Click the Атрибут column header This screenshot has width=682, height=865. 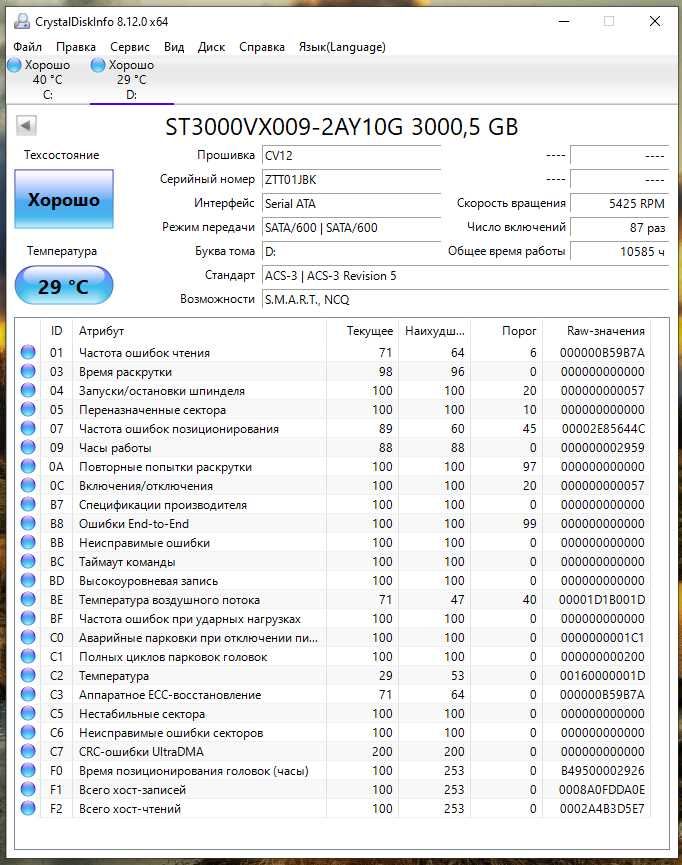(x=199, y=331)
